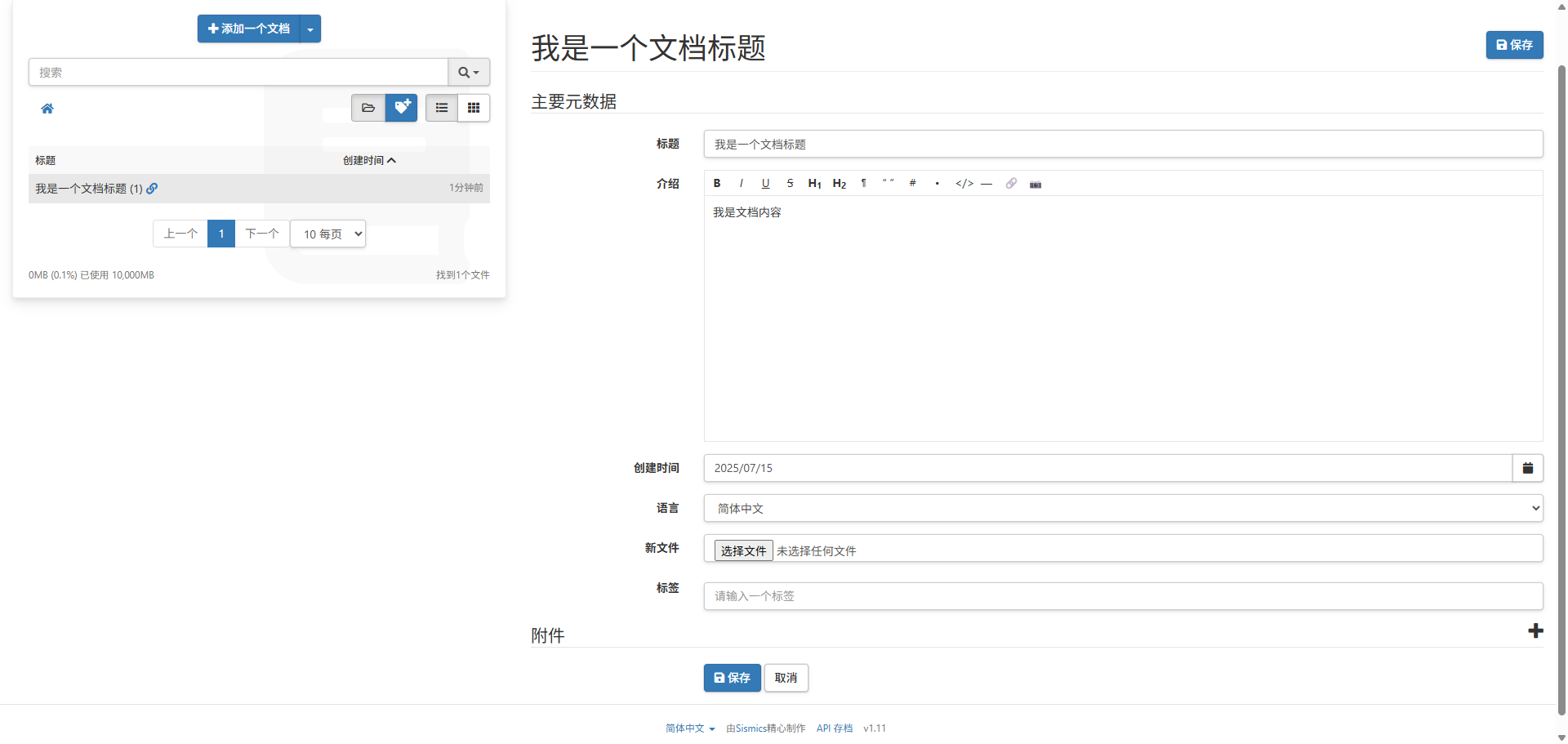1568x744 pixels.
Task: Open the search options dropdown
Action: [x=469, y=72]
